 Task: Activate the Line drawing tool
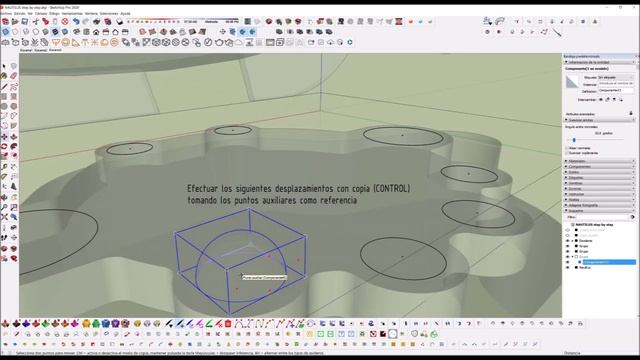coord(4,86)
